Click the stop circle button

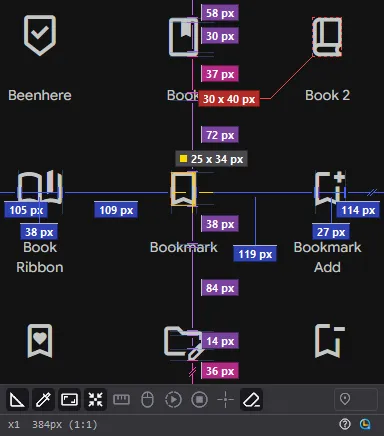pyautogui.click(x=199, y=399)
